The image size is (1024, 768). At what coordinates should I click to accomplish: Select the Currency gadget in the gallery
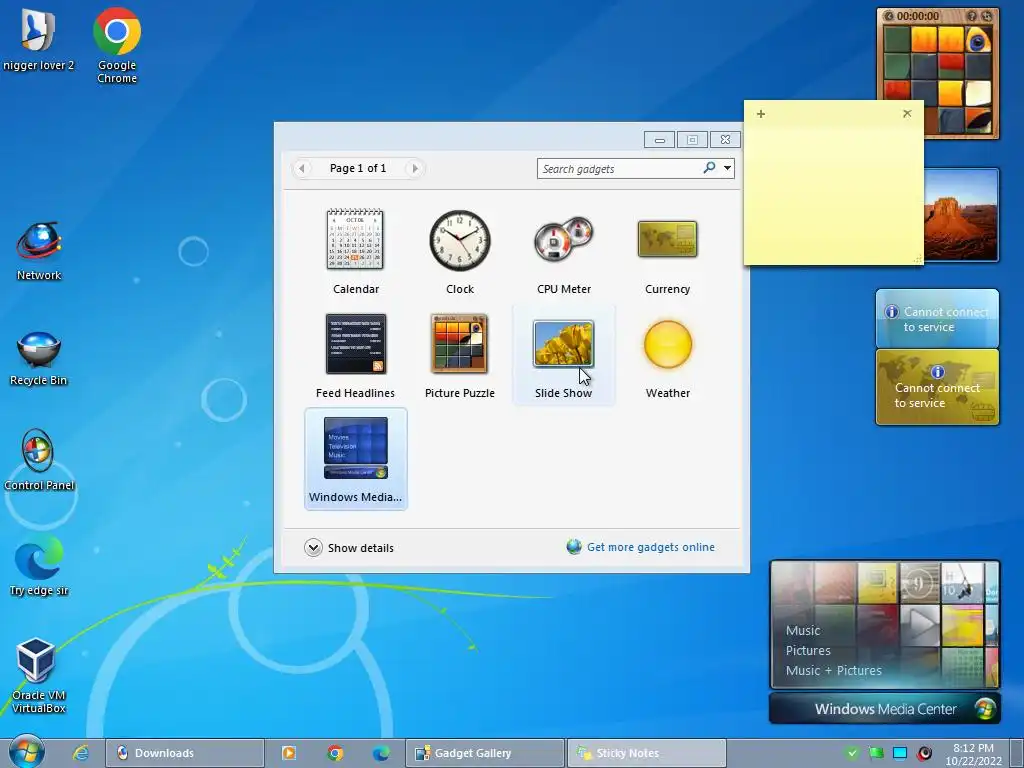pos(667,251)
